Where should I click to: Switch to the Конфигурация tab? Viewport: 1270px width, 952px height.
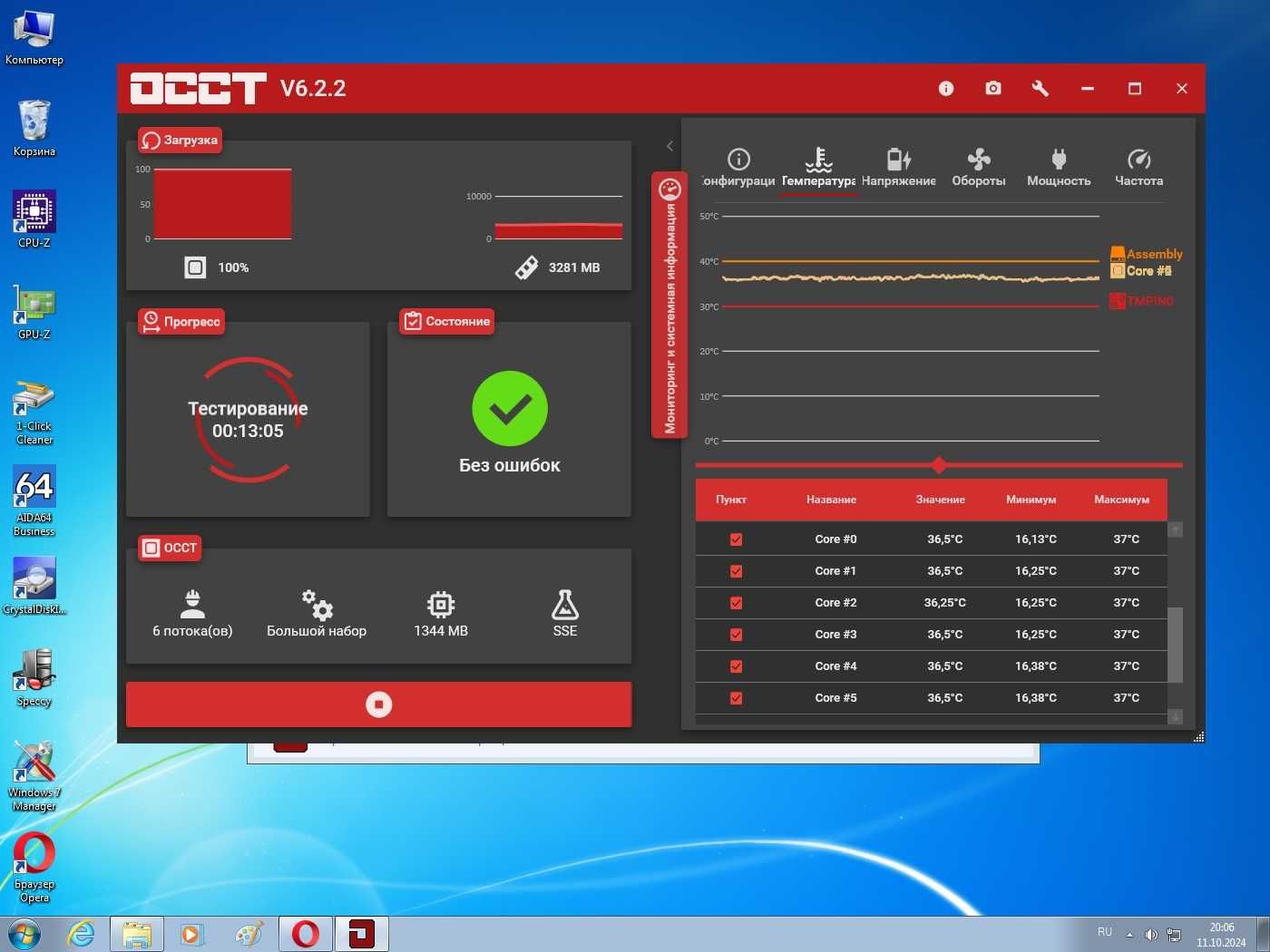tap(738, 169)
